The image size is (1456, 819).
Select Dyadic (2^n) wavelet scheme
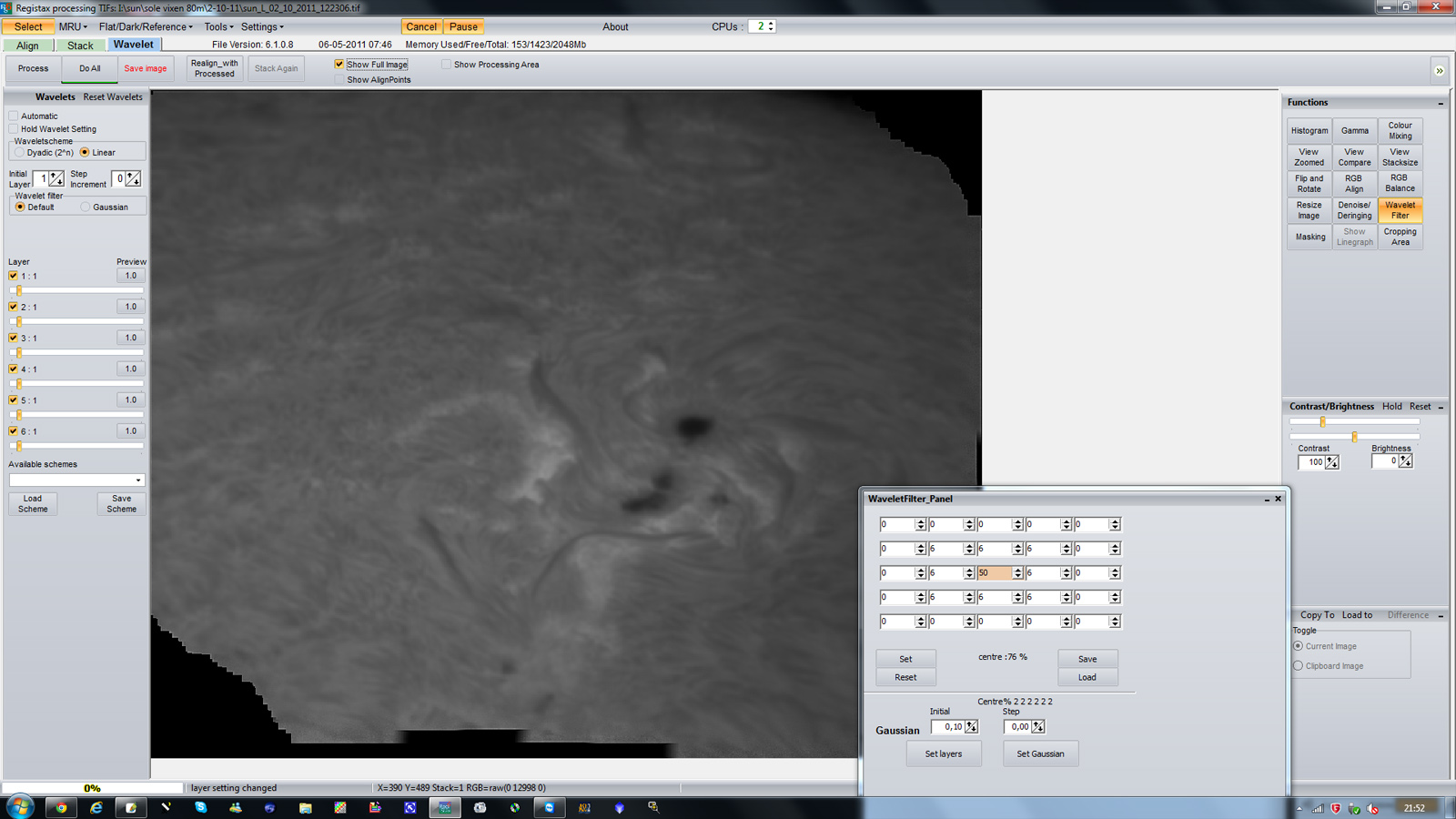pos(19,152)
